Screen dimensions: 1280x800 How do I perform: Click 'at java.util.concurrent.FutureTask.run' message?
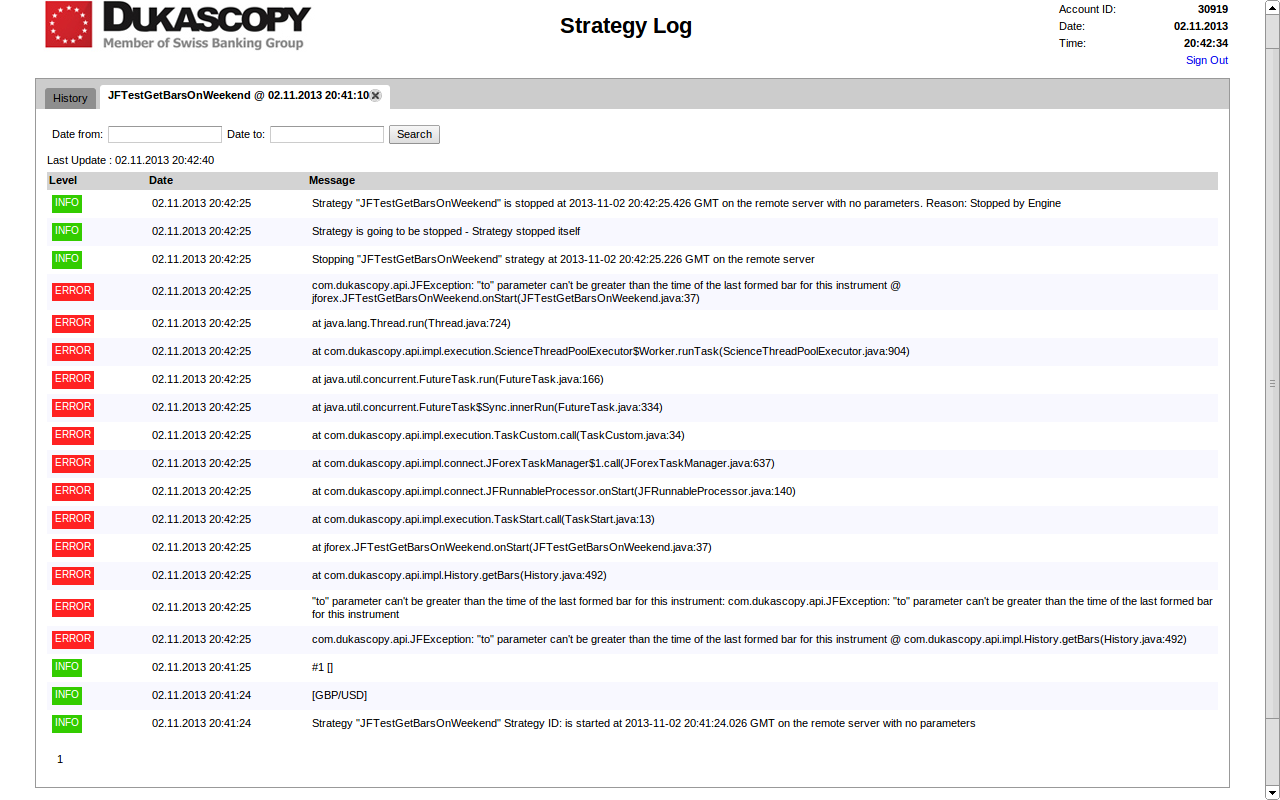point(458,379)
